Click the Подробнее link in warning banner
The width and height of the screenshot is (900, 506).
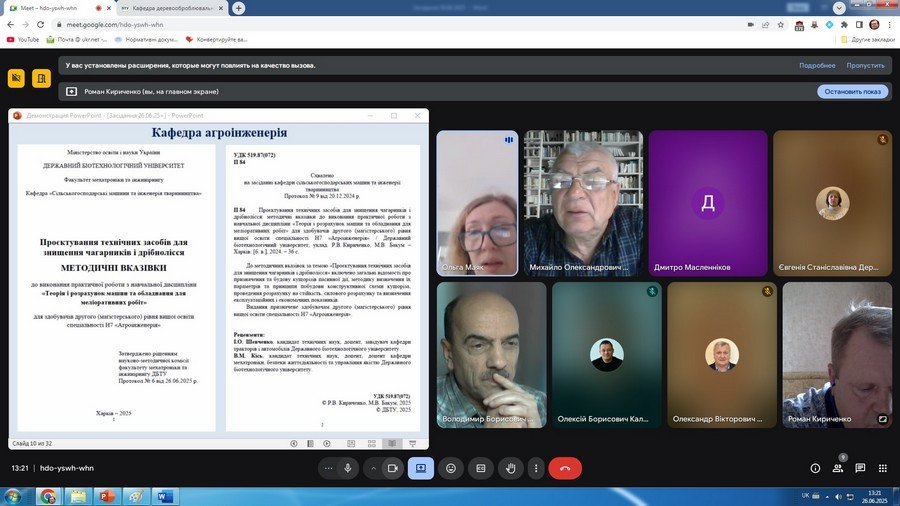tap(816, 65)
